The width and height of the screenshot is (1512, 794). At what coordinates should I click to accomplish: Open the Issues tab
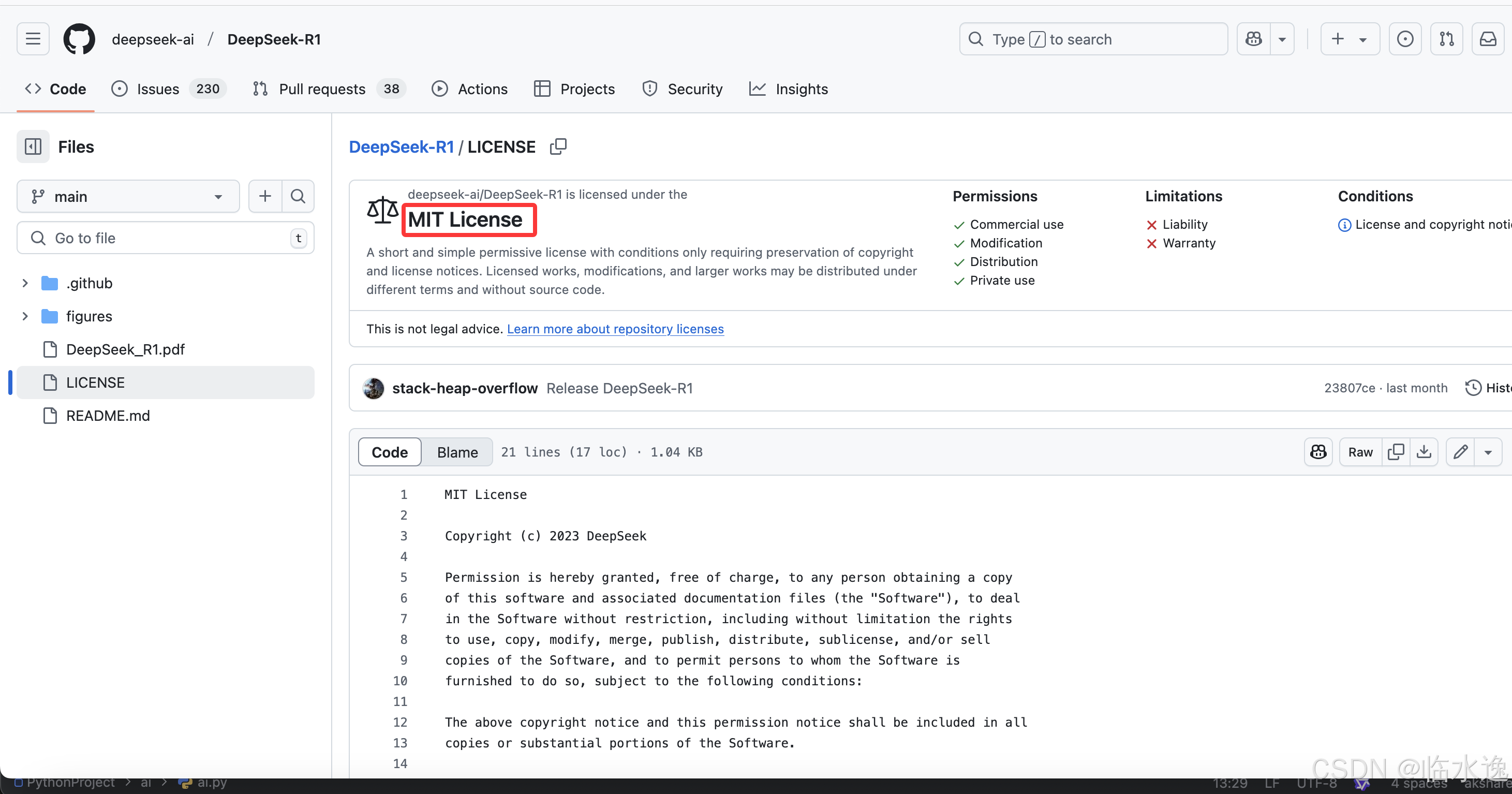pyautogui.click(x=157, y=89)
